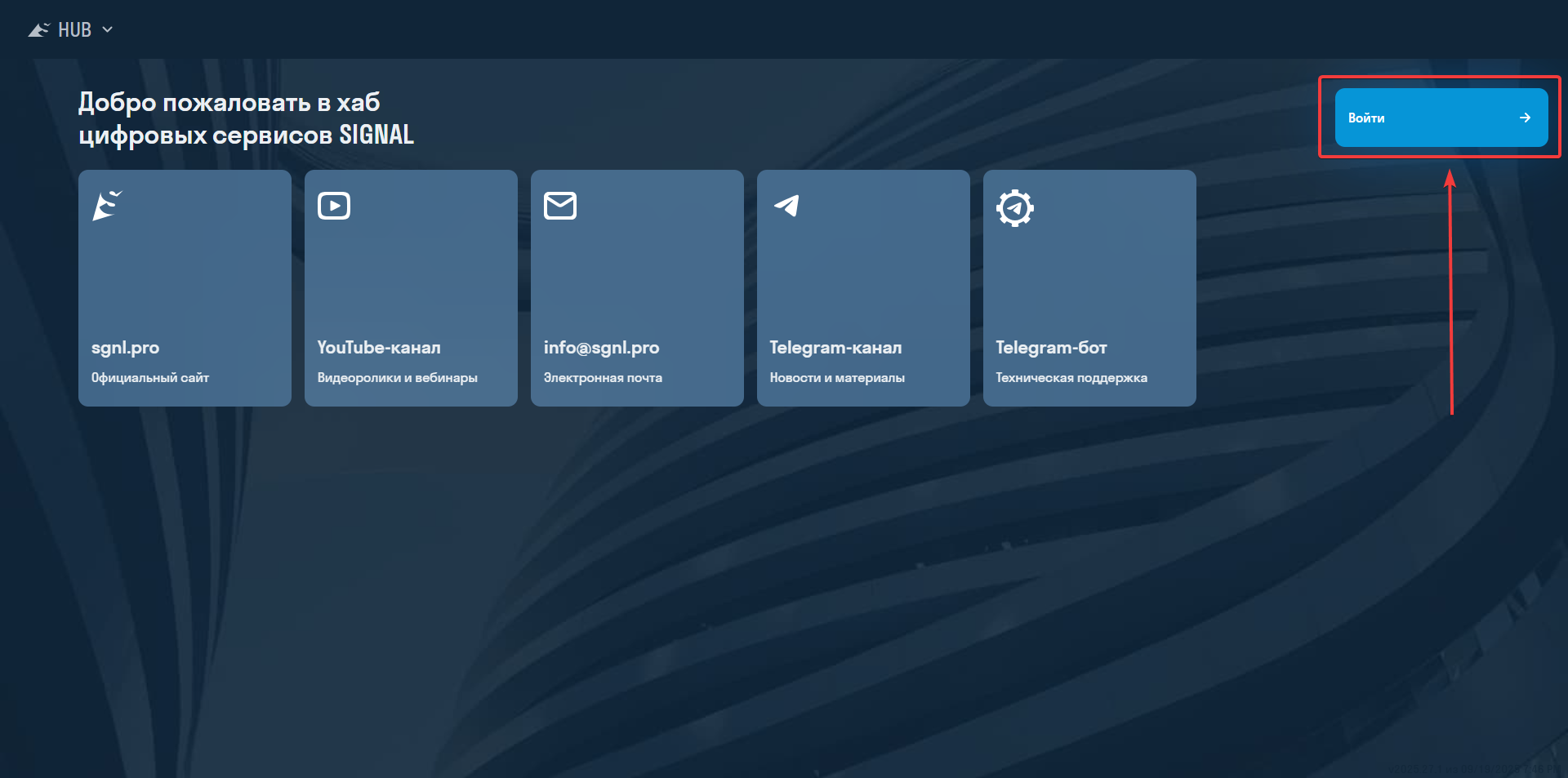Select the info@sgnl.pro email title
Image resolution: width=1568 pixels, height=778 pixels.
click(x=601, y=348)
